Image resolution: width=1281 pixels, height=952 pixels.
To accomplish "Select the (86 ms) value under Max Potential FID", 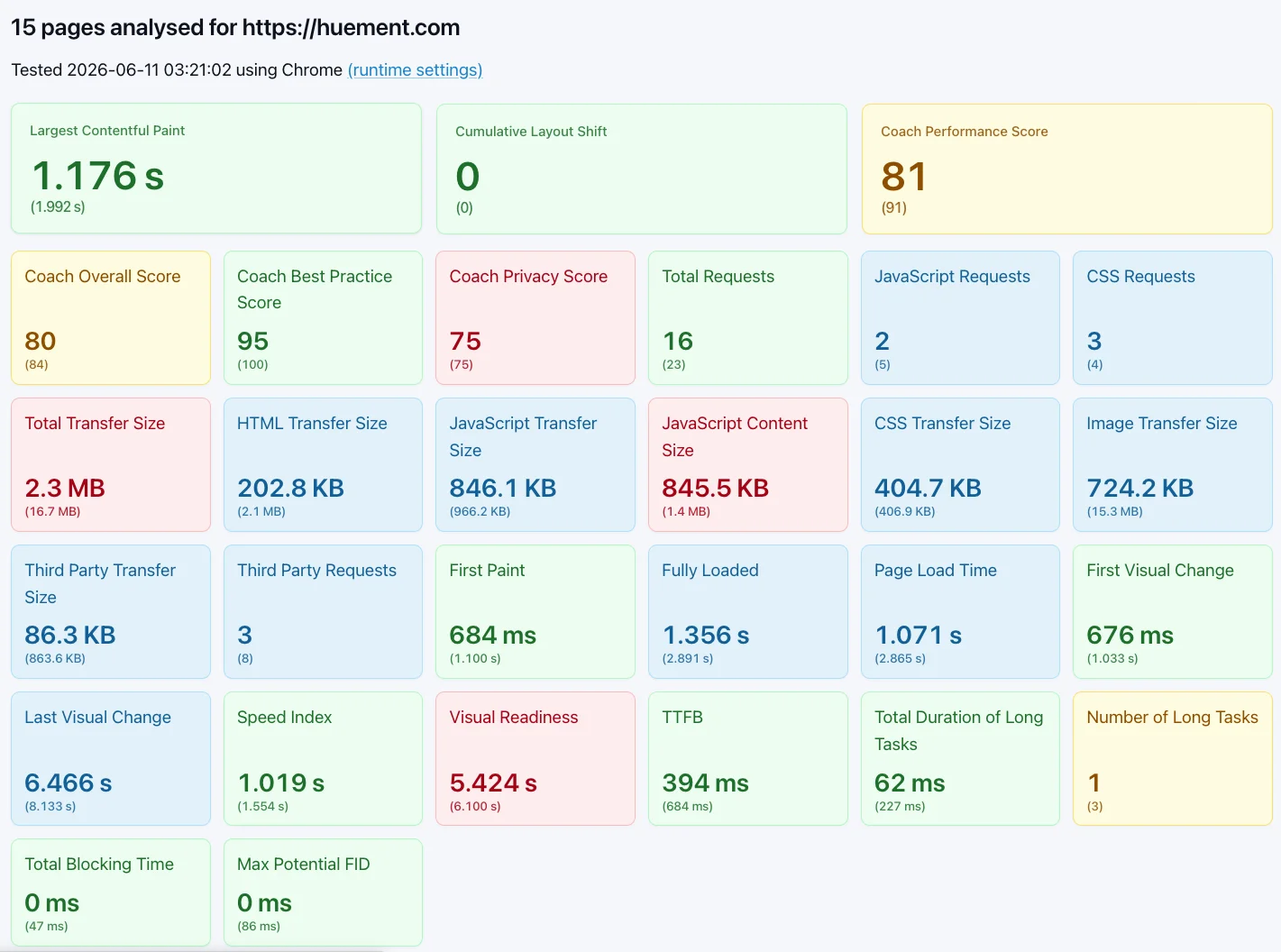I will point(259,926).
